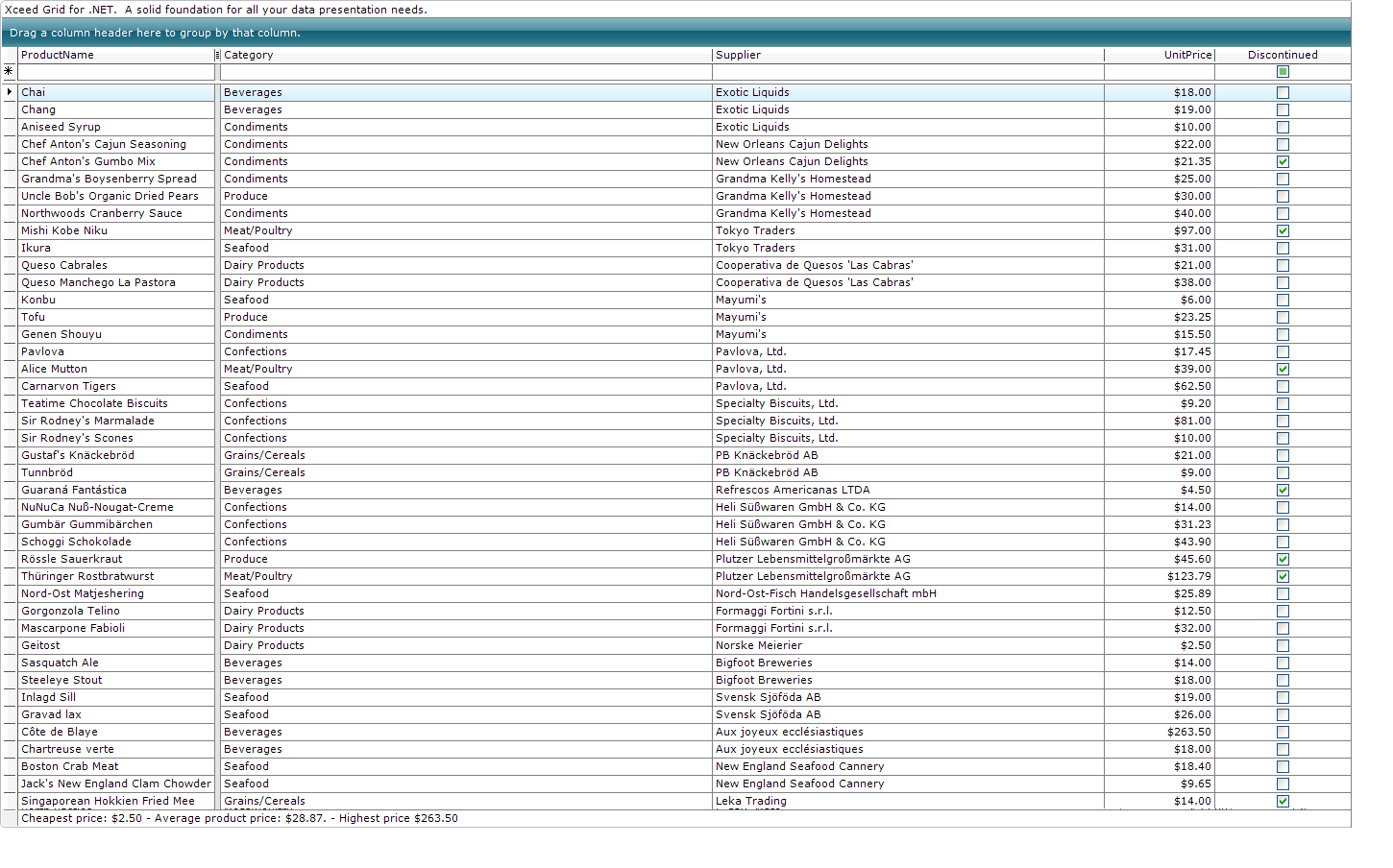
Task: Uncheck Discontinued for Alice Mutton
Action: point(1283,369)
